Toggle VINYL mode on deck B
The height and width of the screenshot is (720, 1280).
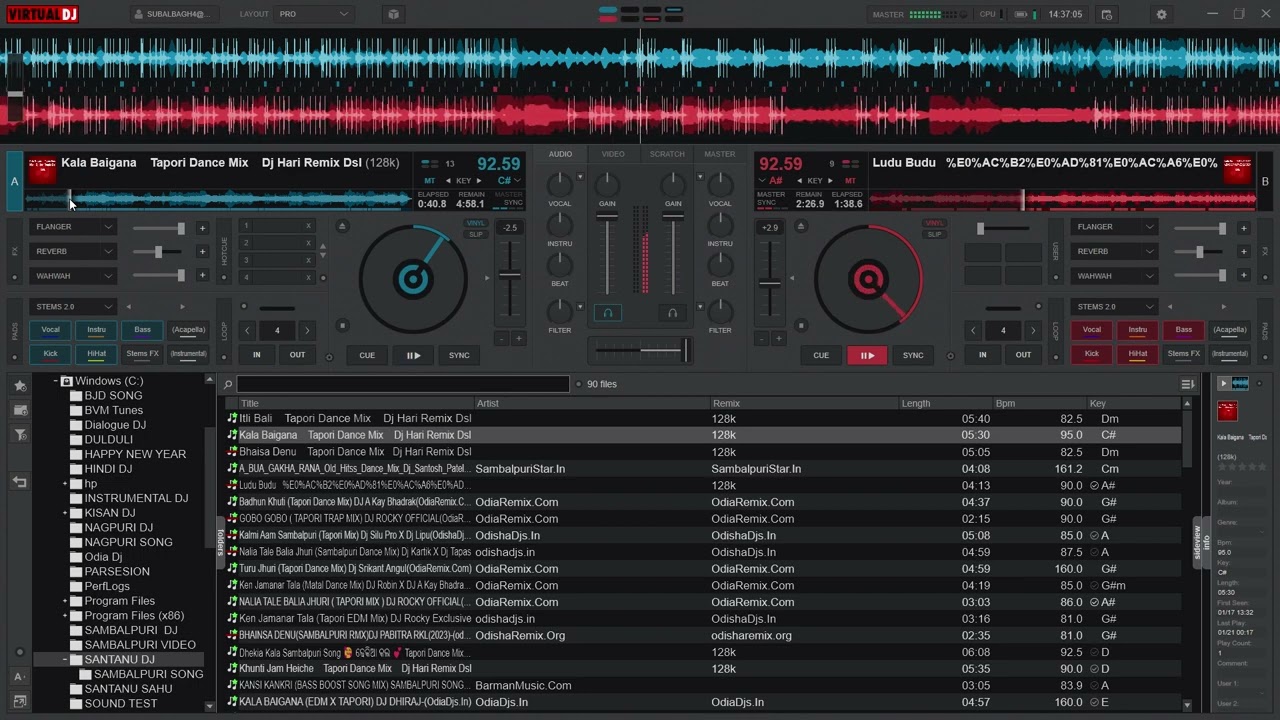(x=934, y=223)
